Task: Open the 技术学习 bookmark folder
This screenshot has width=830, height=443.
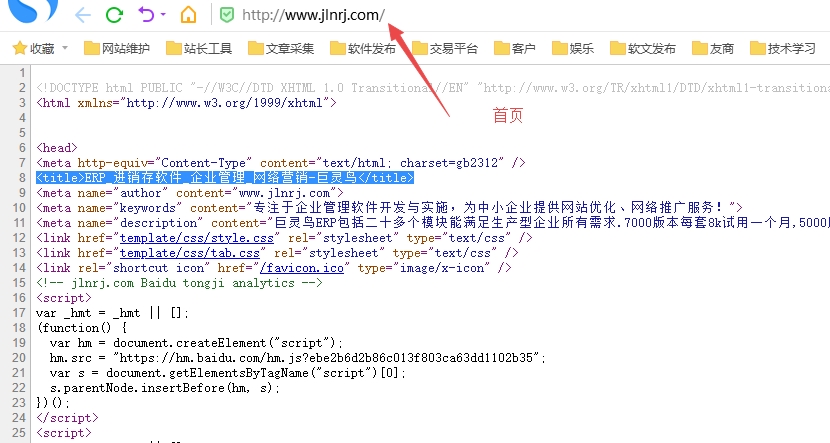Action: [x=781, y=48]
